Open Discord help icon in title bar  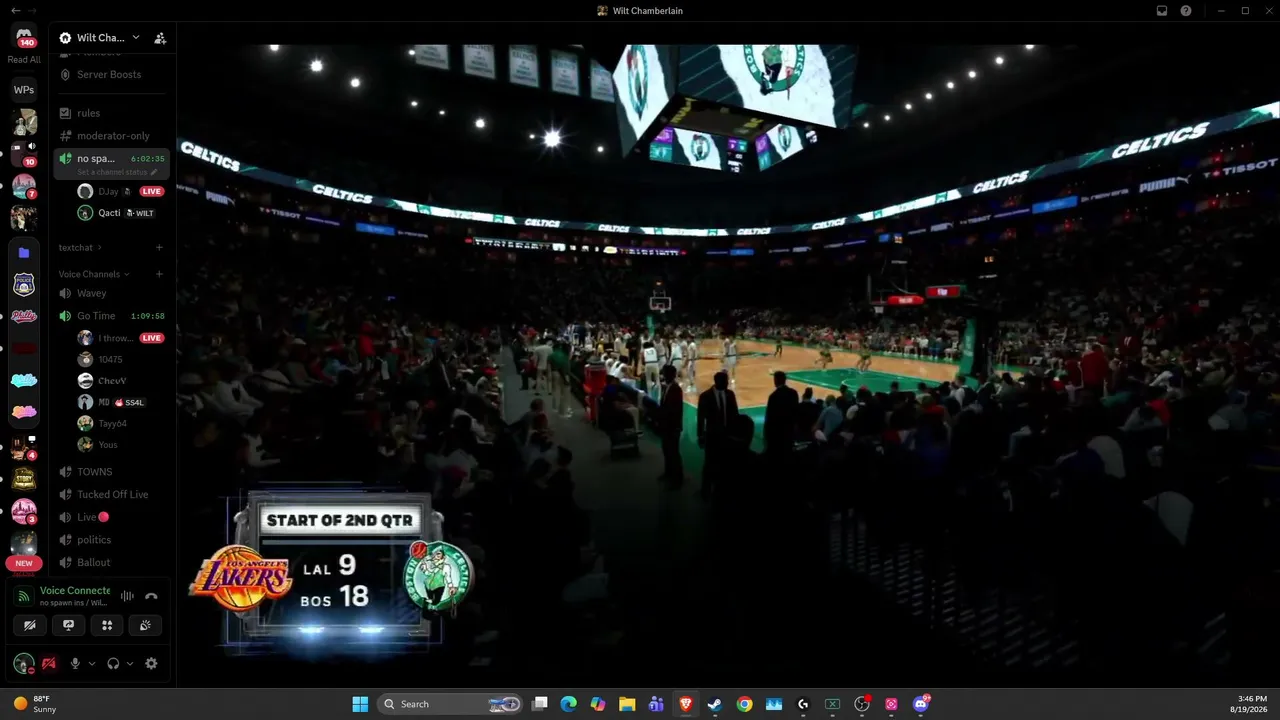pyautogui.click(x=1186, y=11)
